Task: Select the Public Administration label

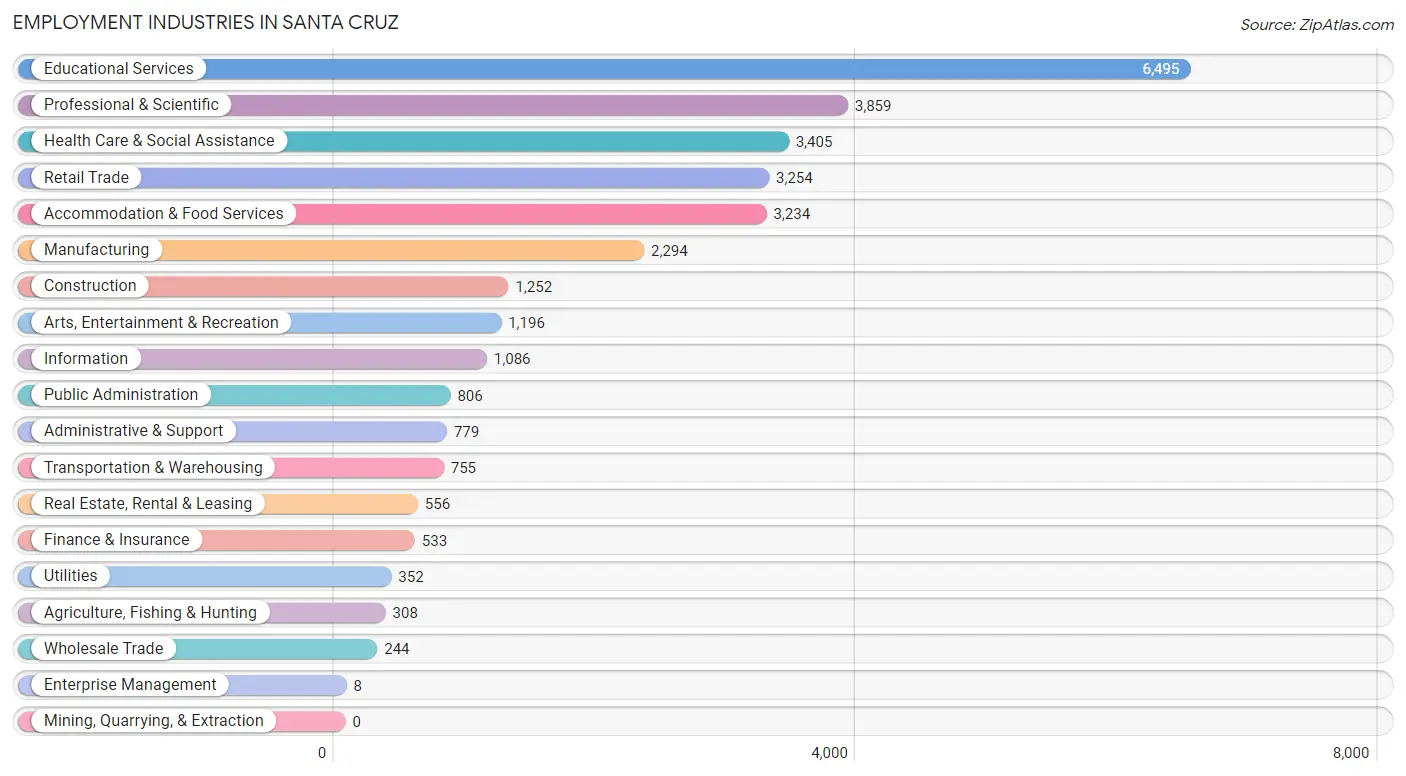Action: click(x=121, y=395)
